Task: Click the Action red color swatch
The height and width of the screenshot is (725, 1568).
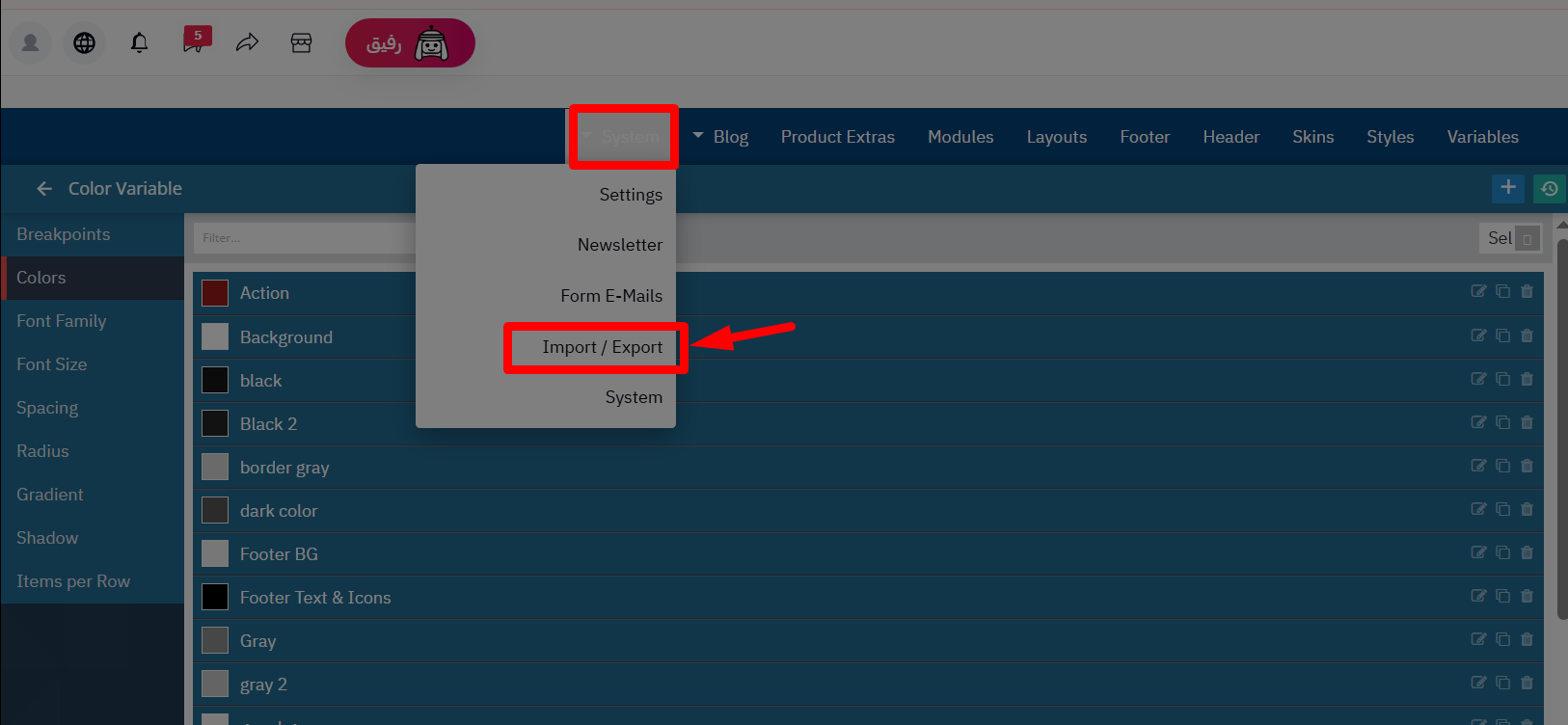Action: [215, 293]
